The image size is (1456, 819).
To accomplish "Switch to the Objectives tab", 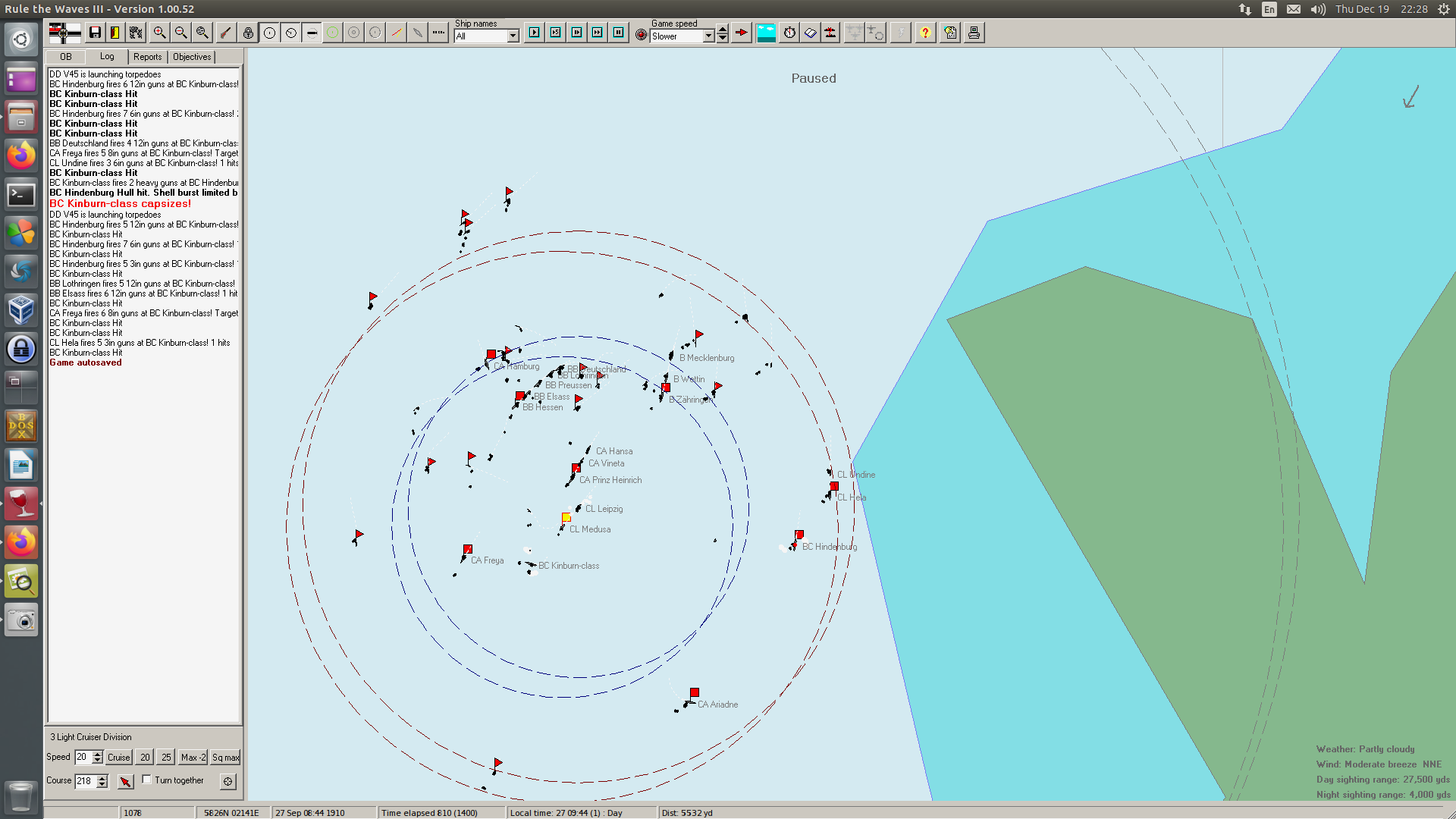I will tap(192, 57).
